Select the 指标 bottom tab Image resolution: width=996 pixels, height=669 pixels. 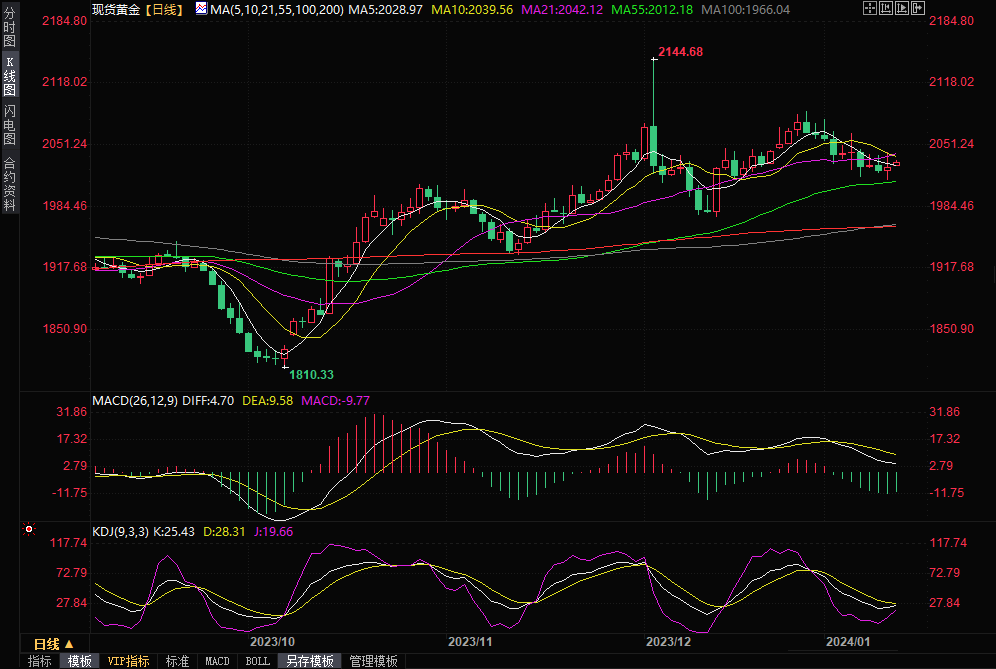40,661
